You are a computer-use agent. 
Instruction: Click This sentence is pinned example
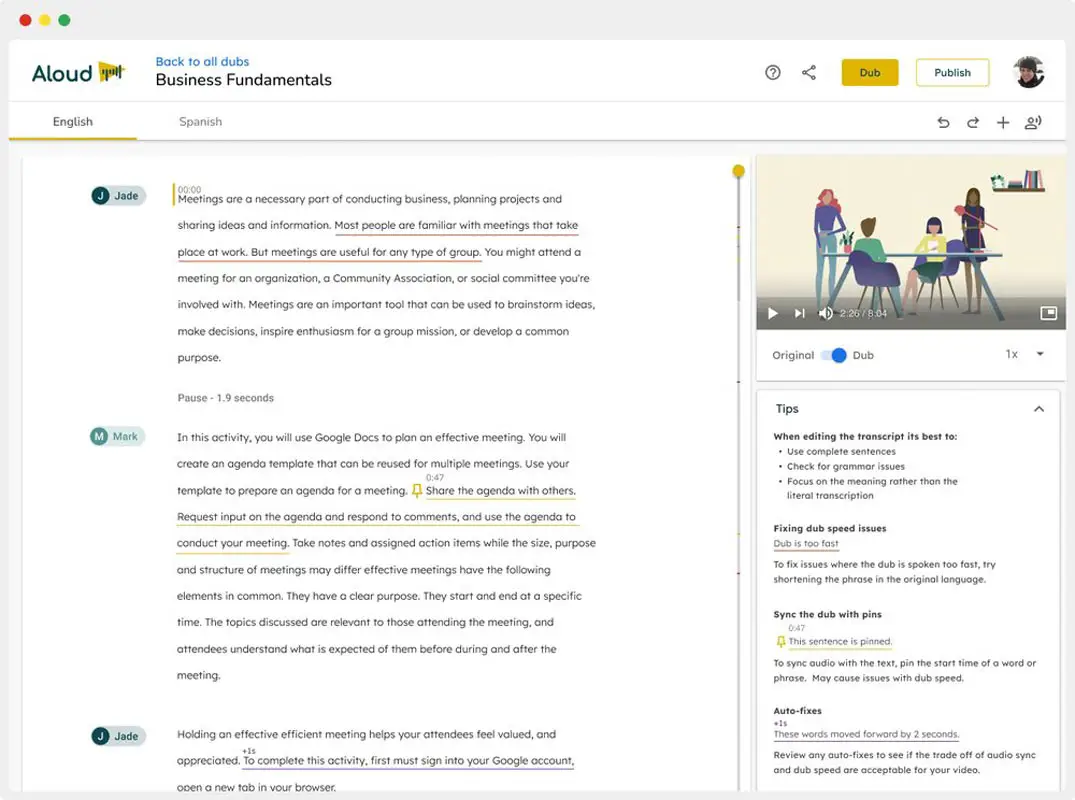click(840, 642)
